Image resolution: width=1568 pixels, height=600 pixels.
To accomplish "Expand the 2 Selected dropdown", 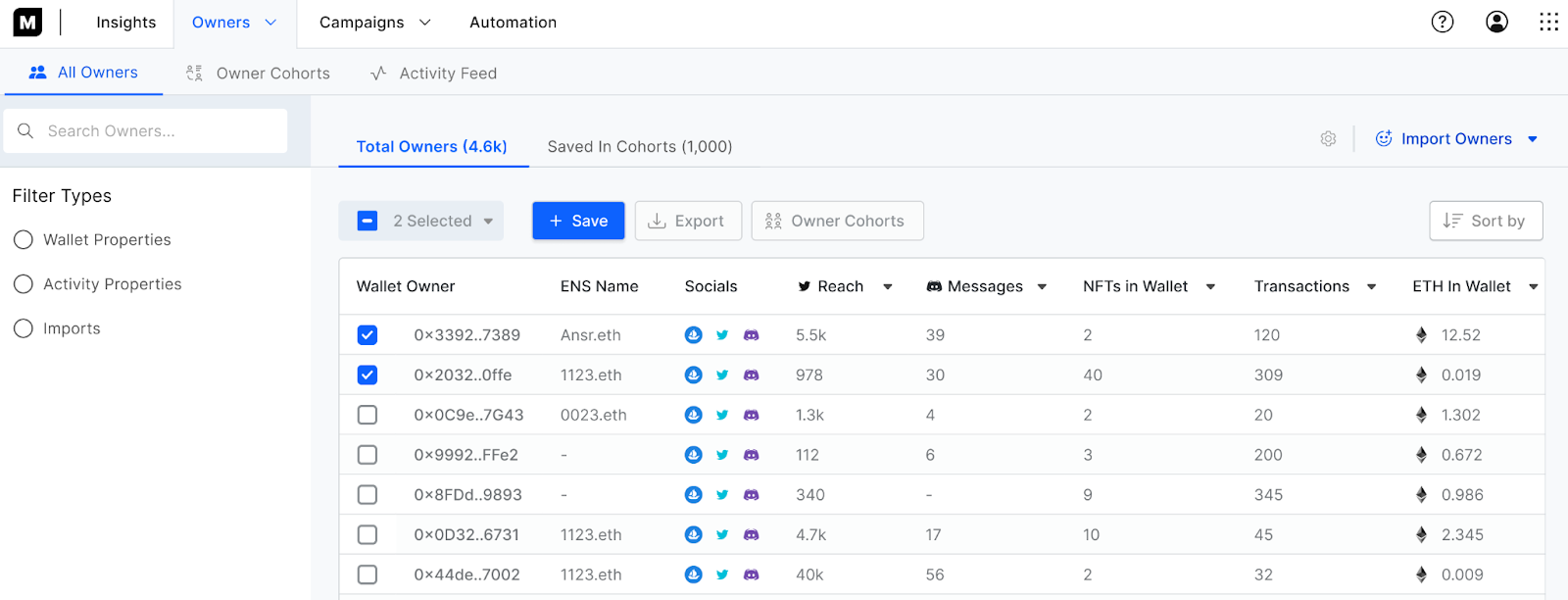I will pos(487,222).
